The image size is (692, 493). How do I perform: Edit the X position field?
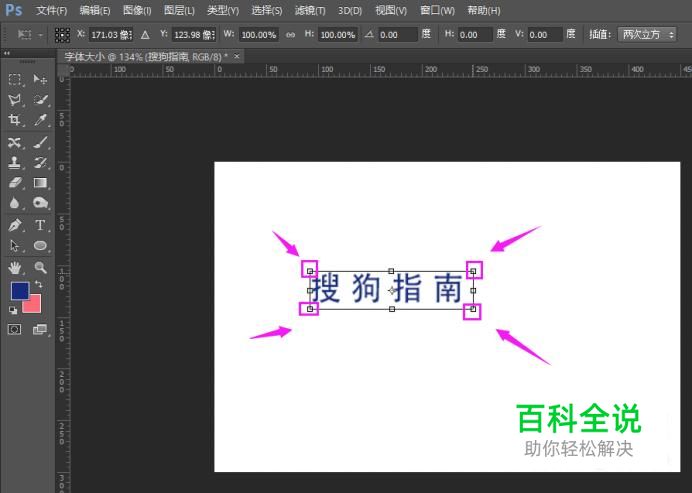point(111,34)
